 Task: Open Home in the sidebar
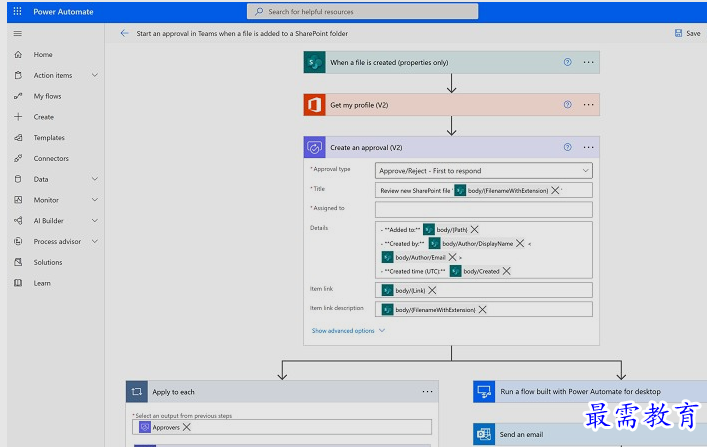tap(43, 55)
